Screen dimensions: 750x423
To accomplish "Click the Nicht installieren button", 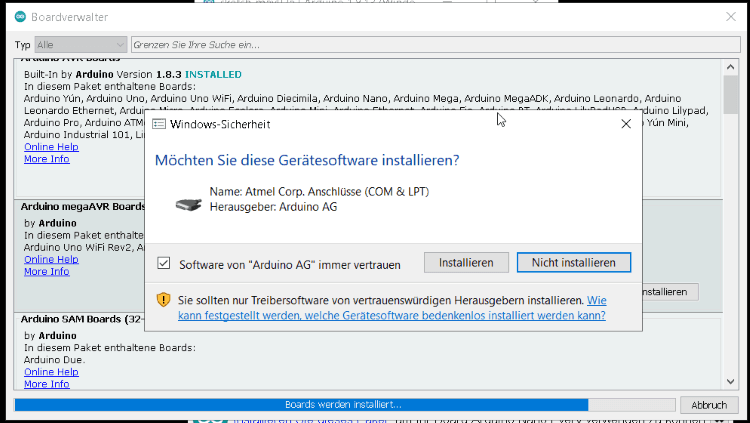I will [x=574, y=263].
